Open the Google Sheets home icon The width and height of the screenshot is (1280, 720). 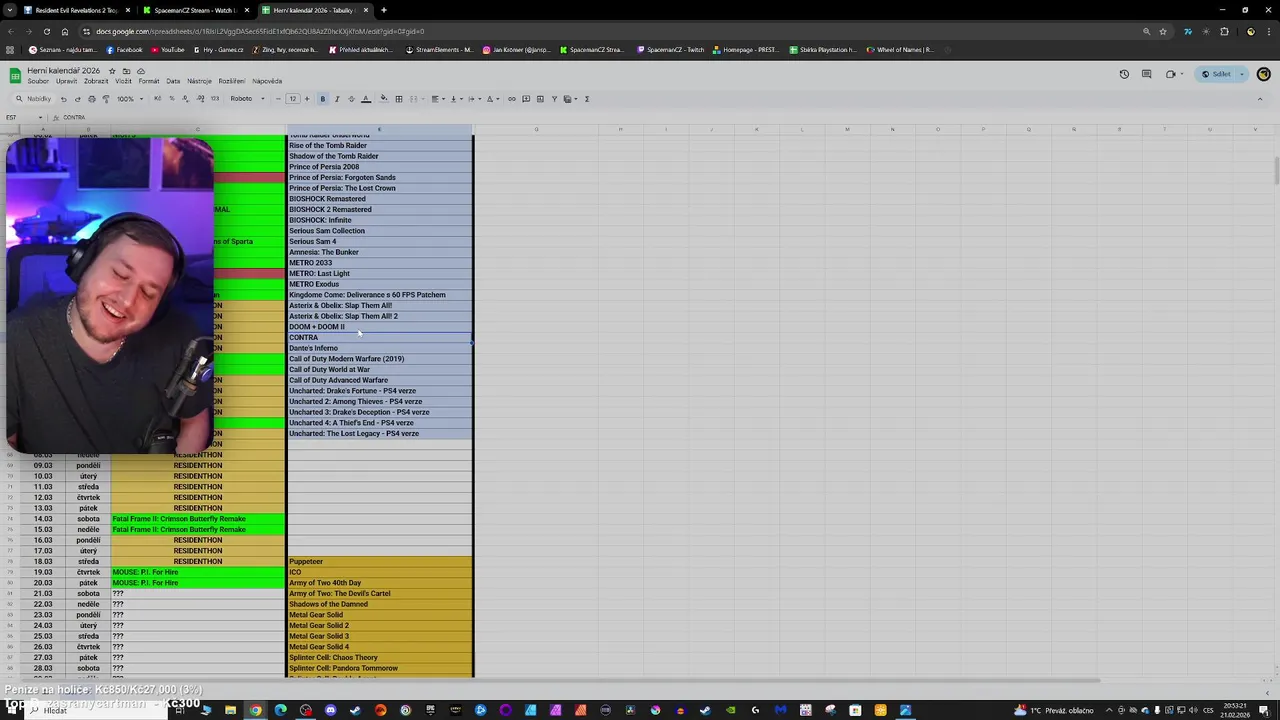point(15,75)
